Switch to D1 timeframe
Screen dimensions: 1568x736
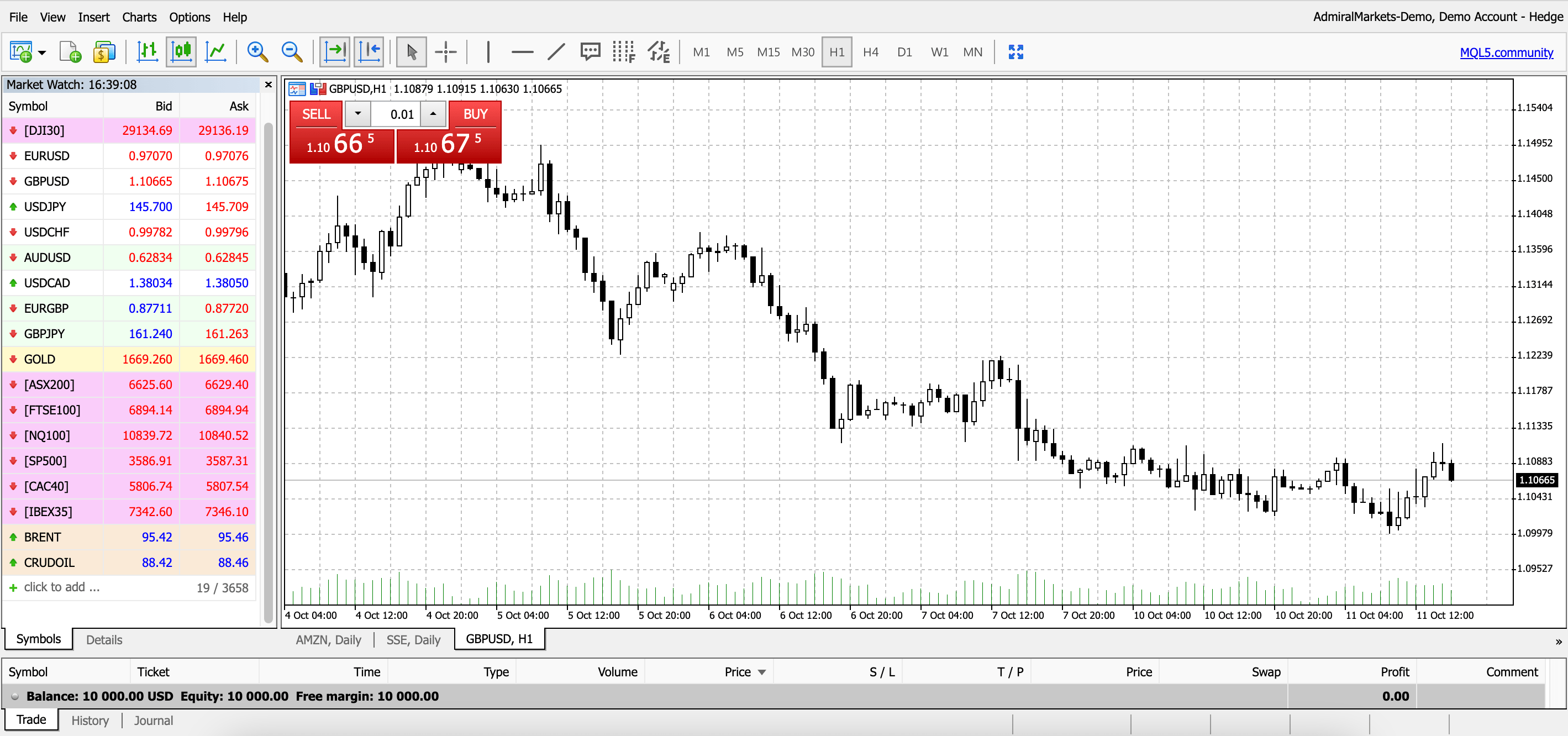(904, 52)
